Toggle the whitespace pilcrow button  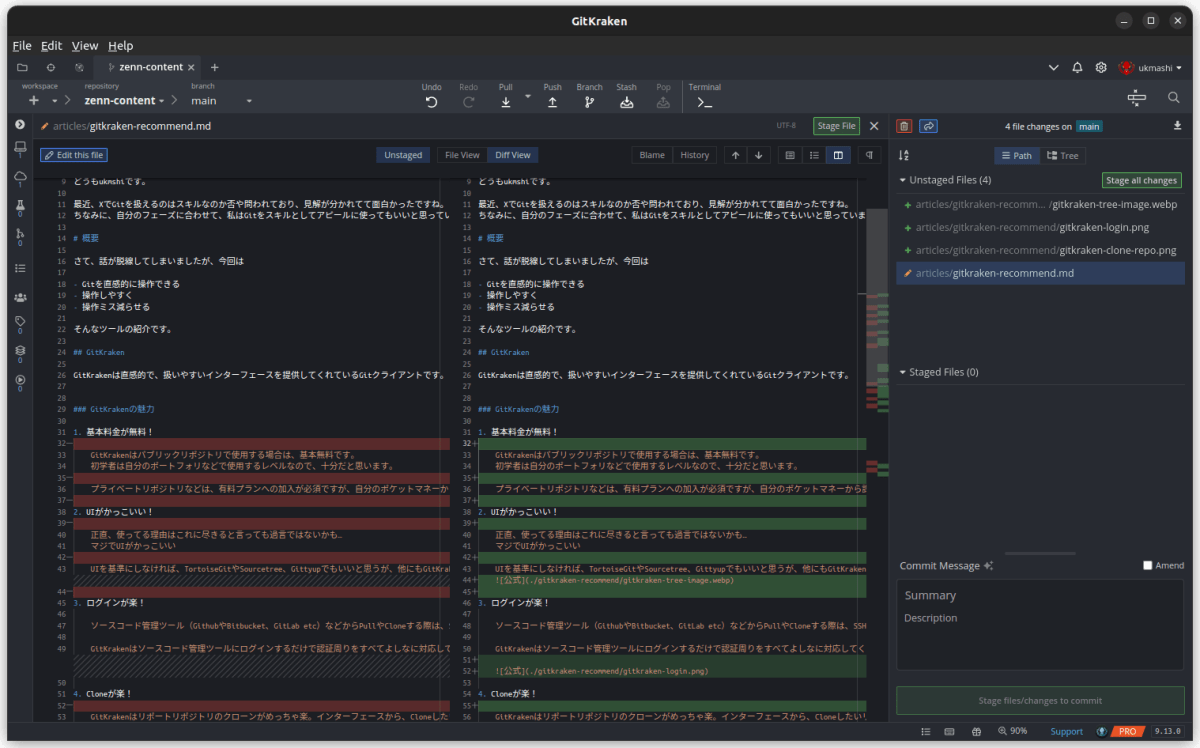tap(869, 155)
